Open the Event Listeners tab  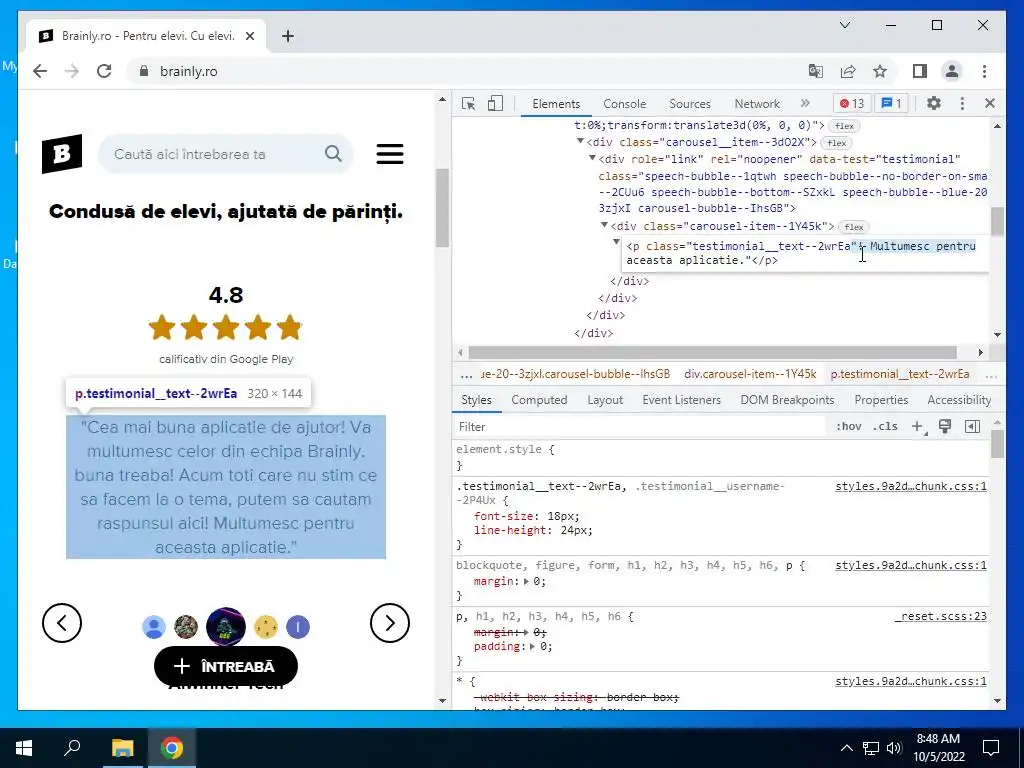[681, 400]
